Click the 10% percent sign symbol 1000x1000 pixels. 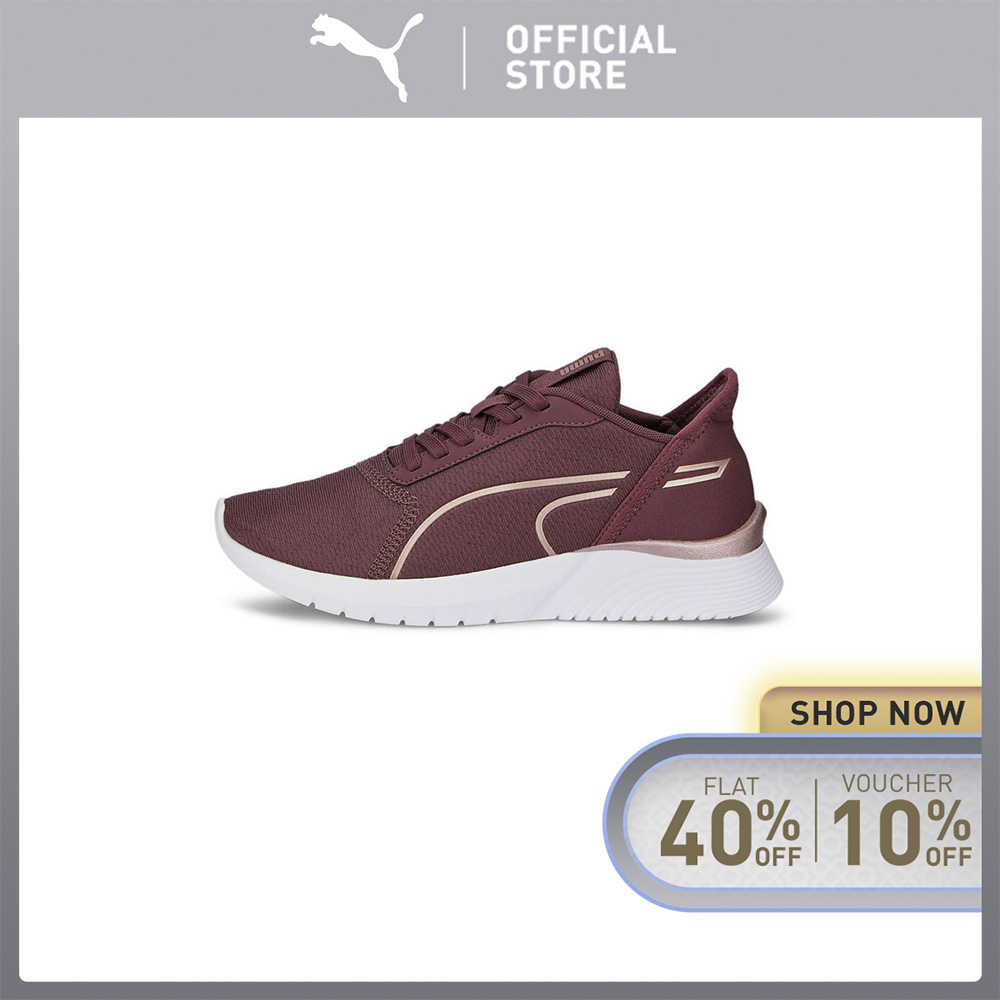(x=949, y=819)
